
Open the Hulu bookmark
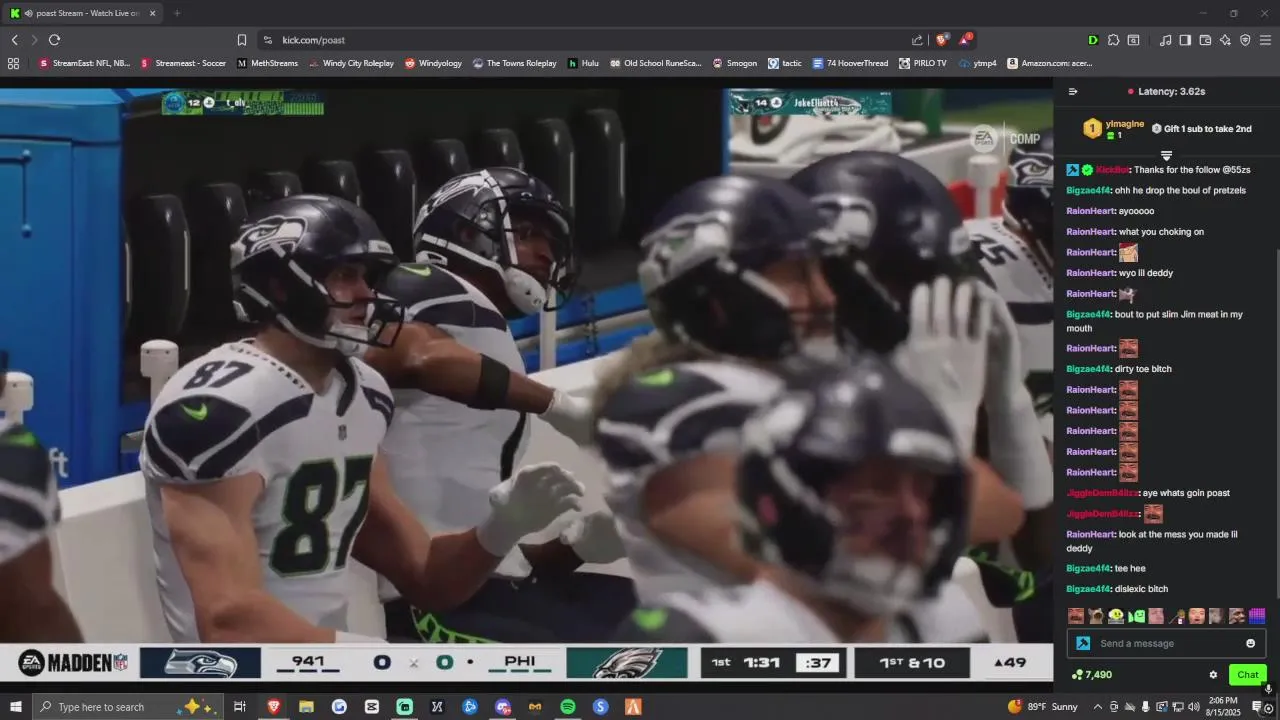tap(583, 63)
